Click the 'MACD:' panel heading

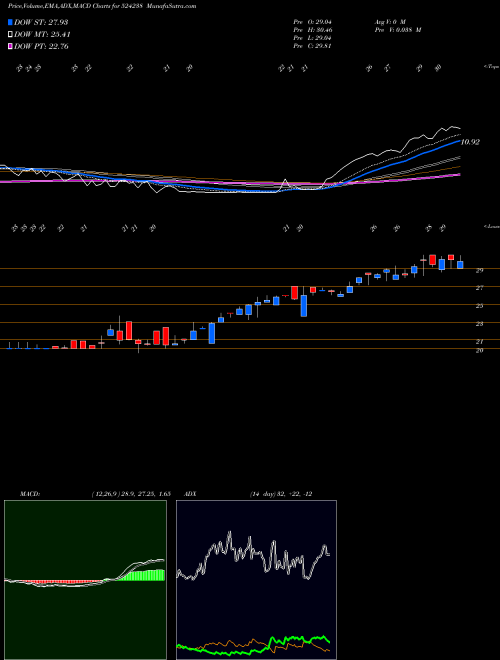pos(30,494)
